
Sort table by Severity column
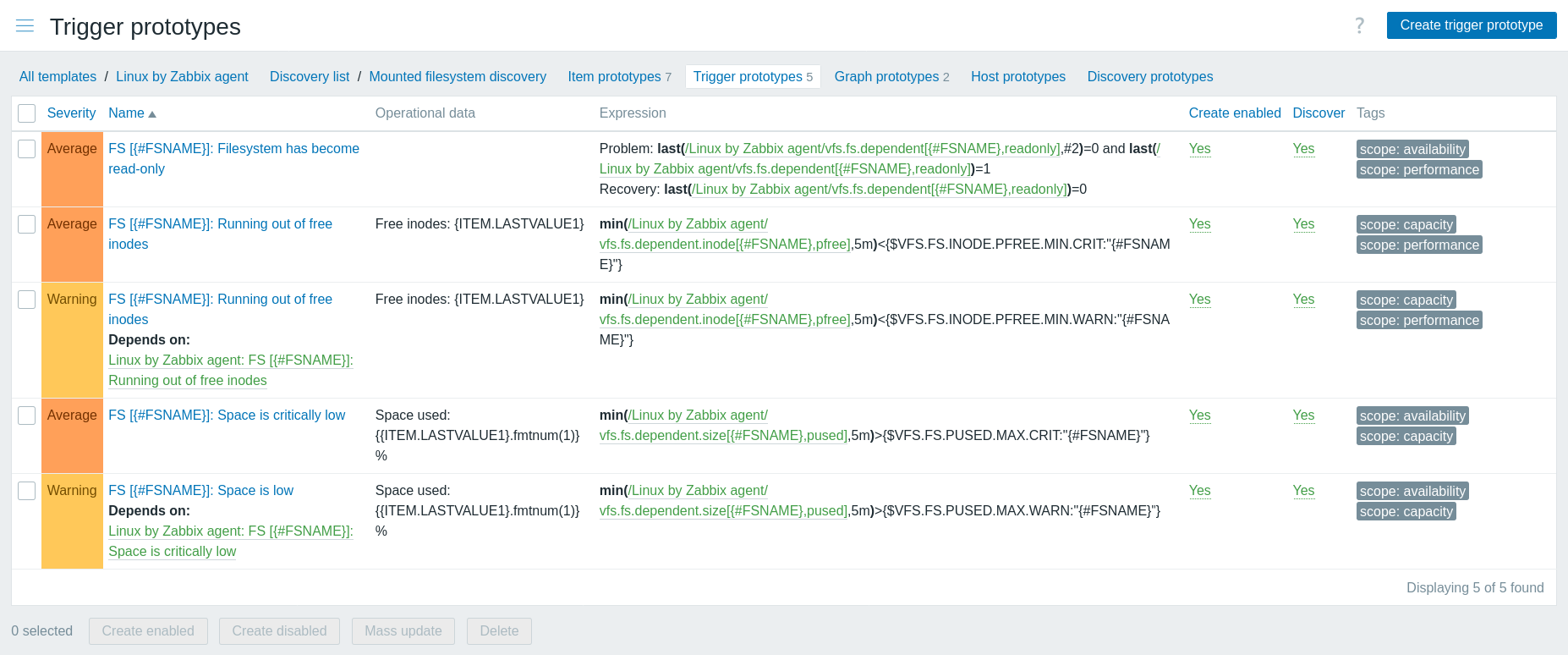point(71,113)
